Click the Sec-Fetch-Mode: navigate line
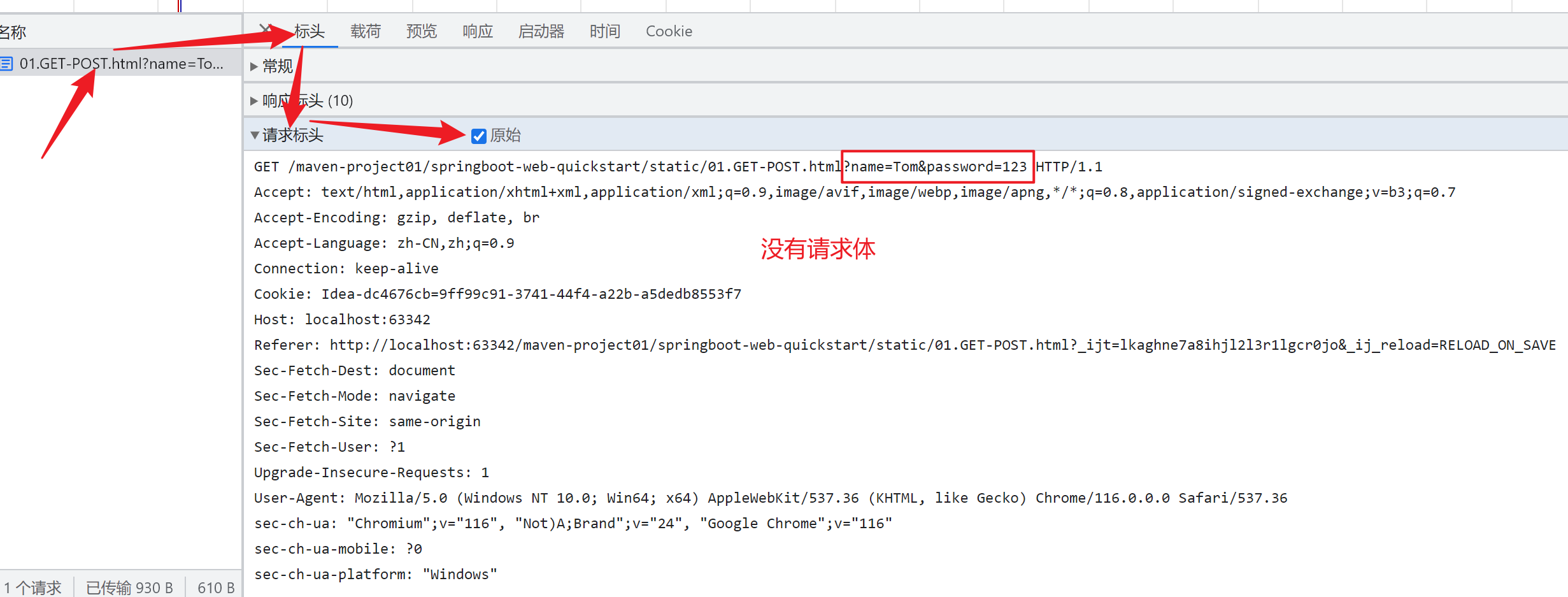The height and width of the screenshot is (597, 1568). click(x=355, y=396)
